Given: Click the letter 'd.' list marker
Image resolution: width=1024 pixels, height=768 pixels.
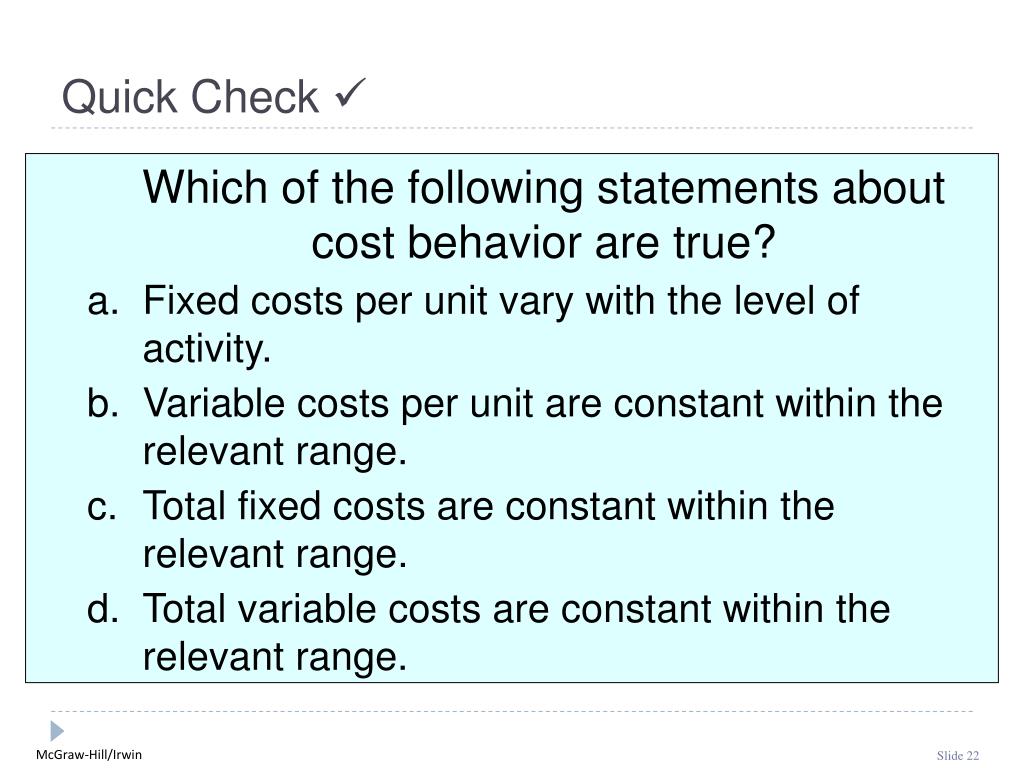Looking at the screenshot, I should coord(103,608).
